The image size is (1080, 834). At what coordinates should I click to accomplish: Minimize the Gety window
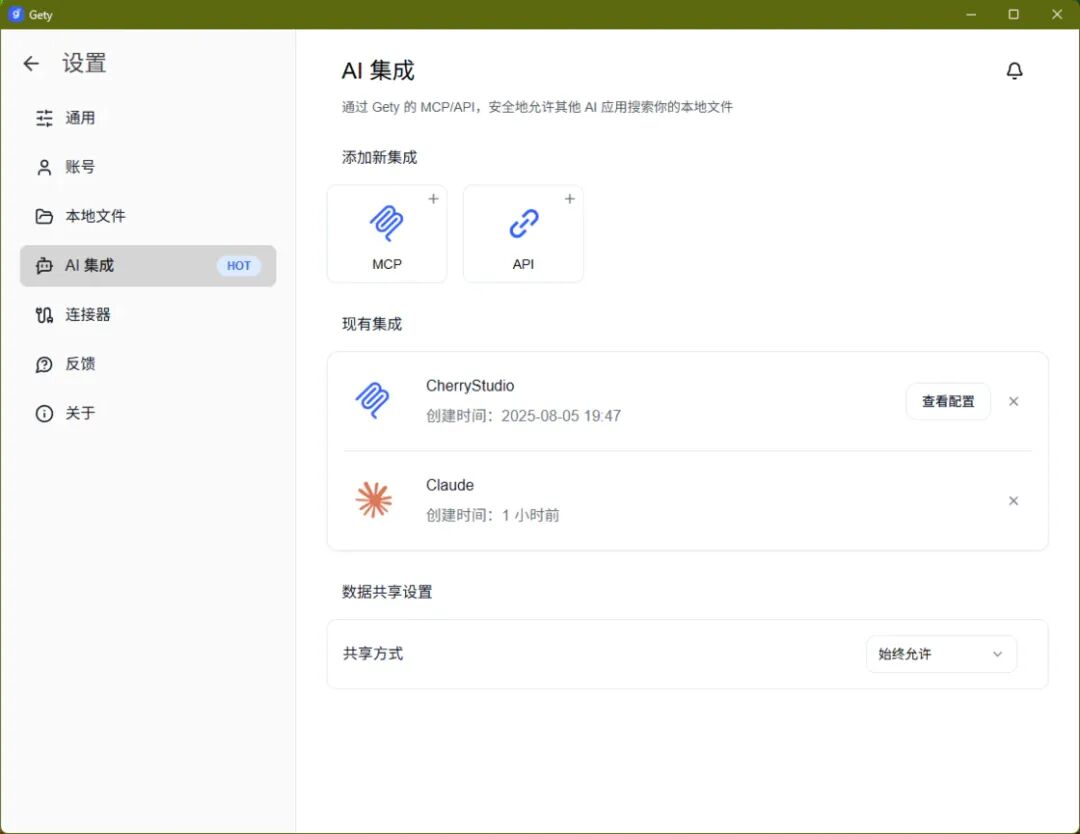click(970, 14)
